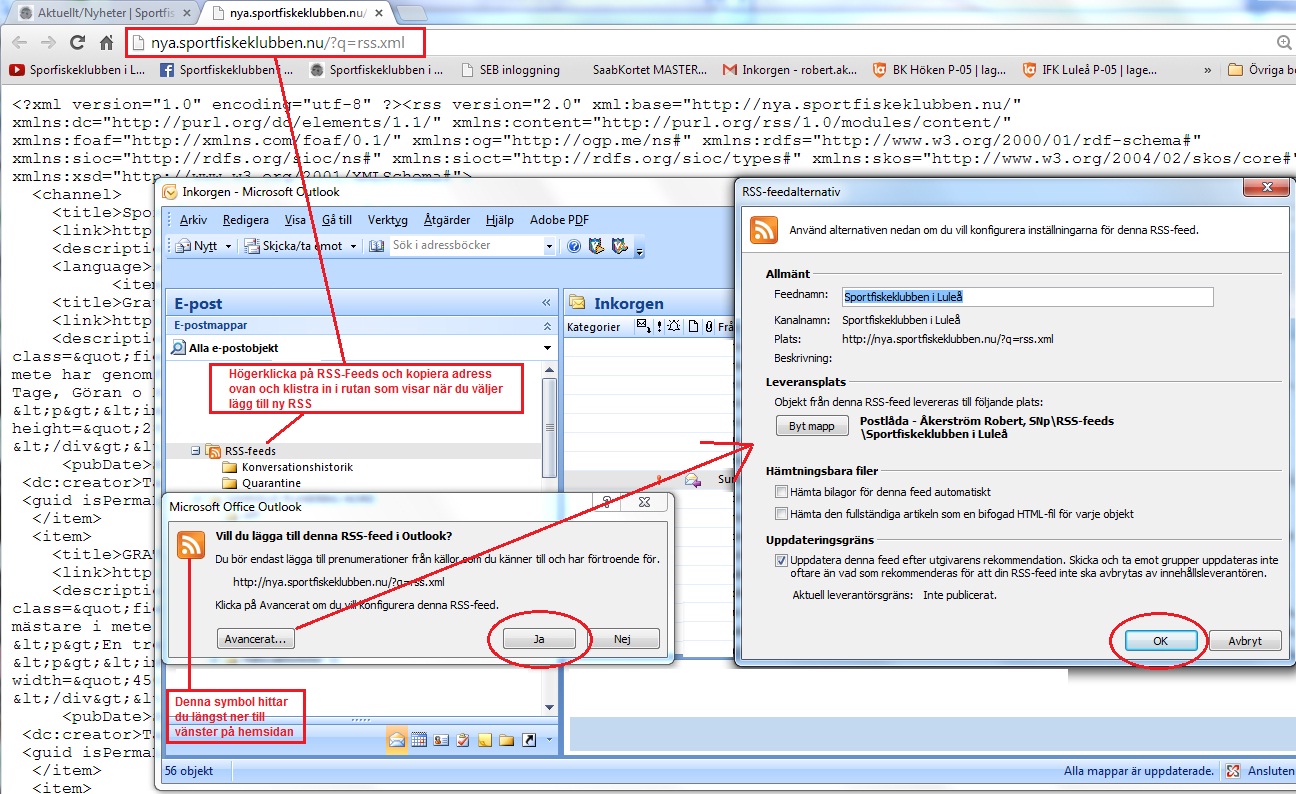The height and width of the screenshot is (794, 1296).
Task: Open the Adobe PDF menu
Action: [559, 220]
